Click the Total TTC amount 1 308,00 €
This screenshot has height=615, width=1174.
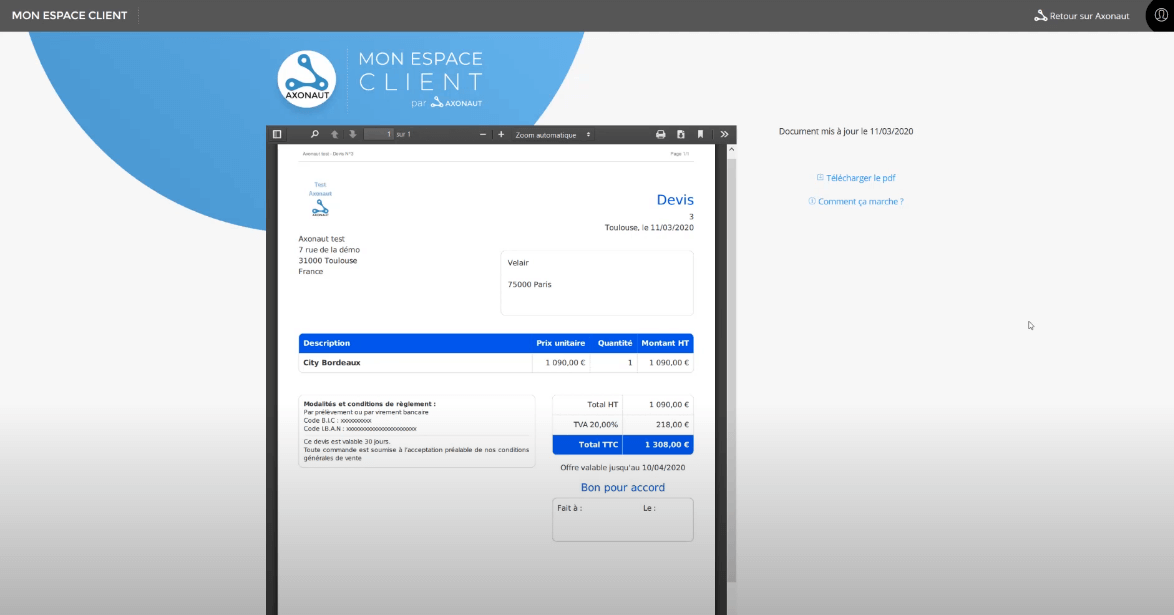coord(667,444)
